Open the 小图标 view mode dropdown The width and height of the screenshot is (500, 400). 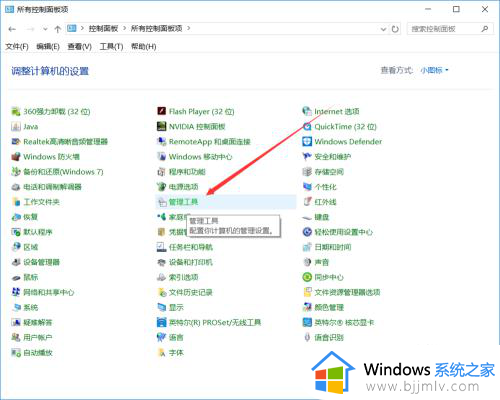click(x=435, y=70)
